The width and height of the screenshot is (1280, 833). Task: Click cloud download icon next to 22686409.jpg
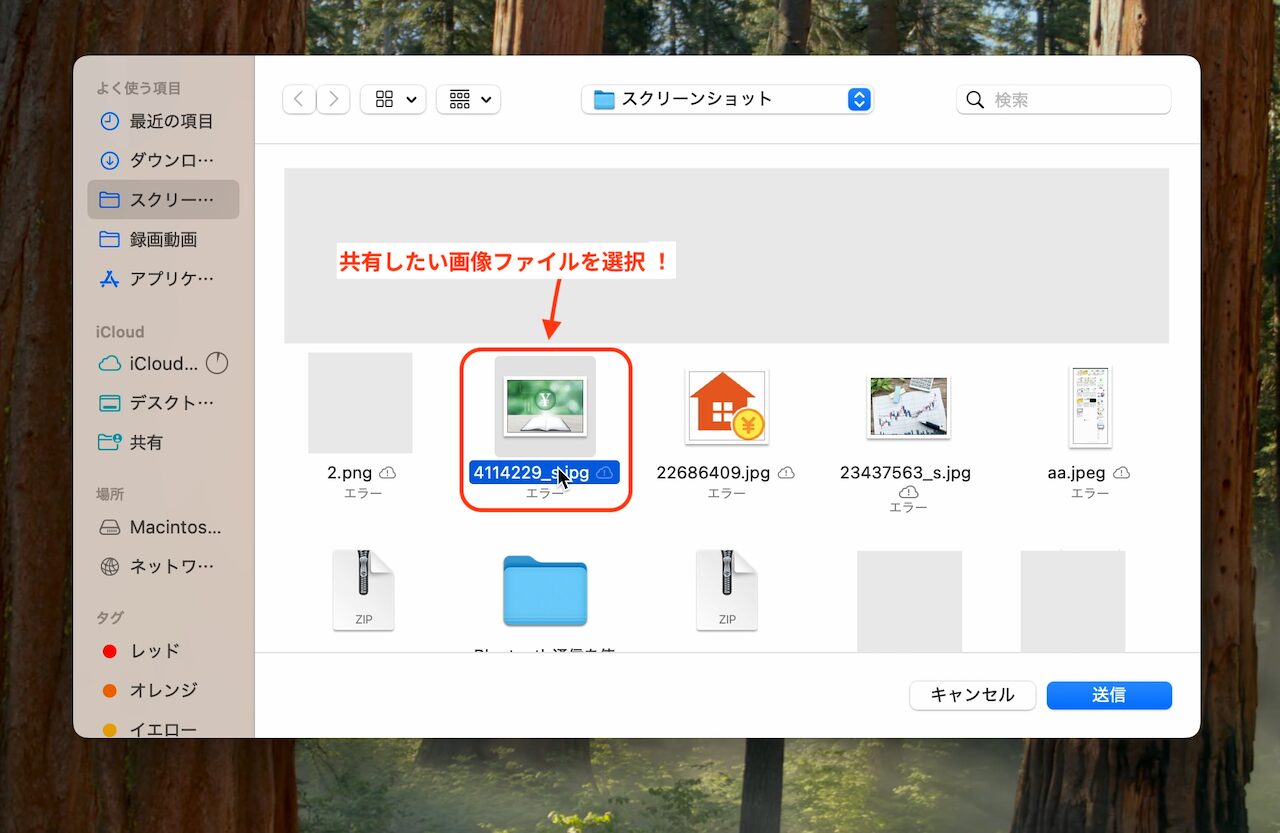(x=787, y=473)
